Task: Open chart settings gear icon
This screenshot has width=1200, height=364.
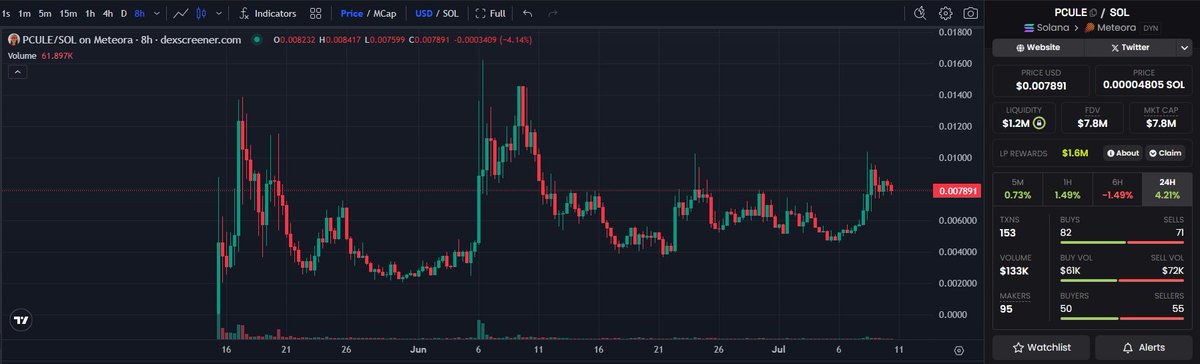Action: pos(946,14)
